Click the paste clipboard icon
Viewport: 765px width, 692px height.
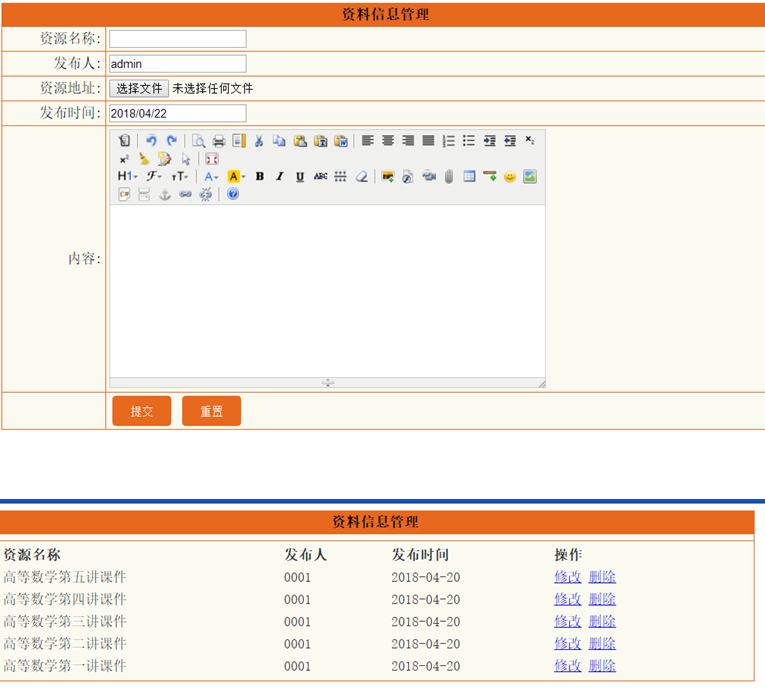coord(300,141)
